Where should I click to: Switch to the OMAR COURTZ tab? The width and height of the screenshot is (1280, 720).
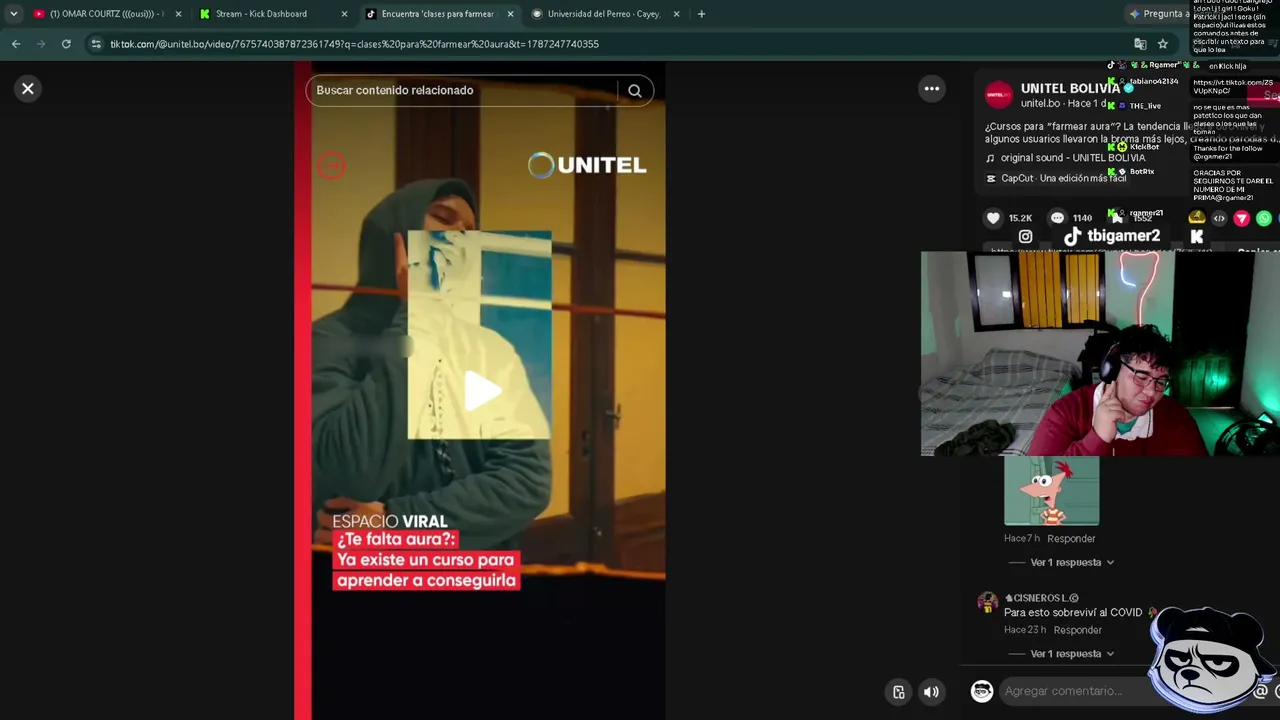pyautogui.click(x=106, y=14)
